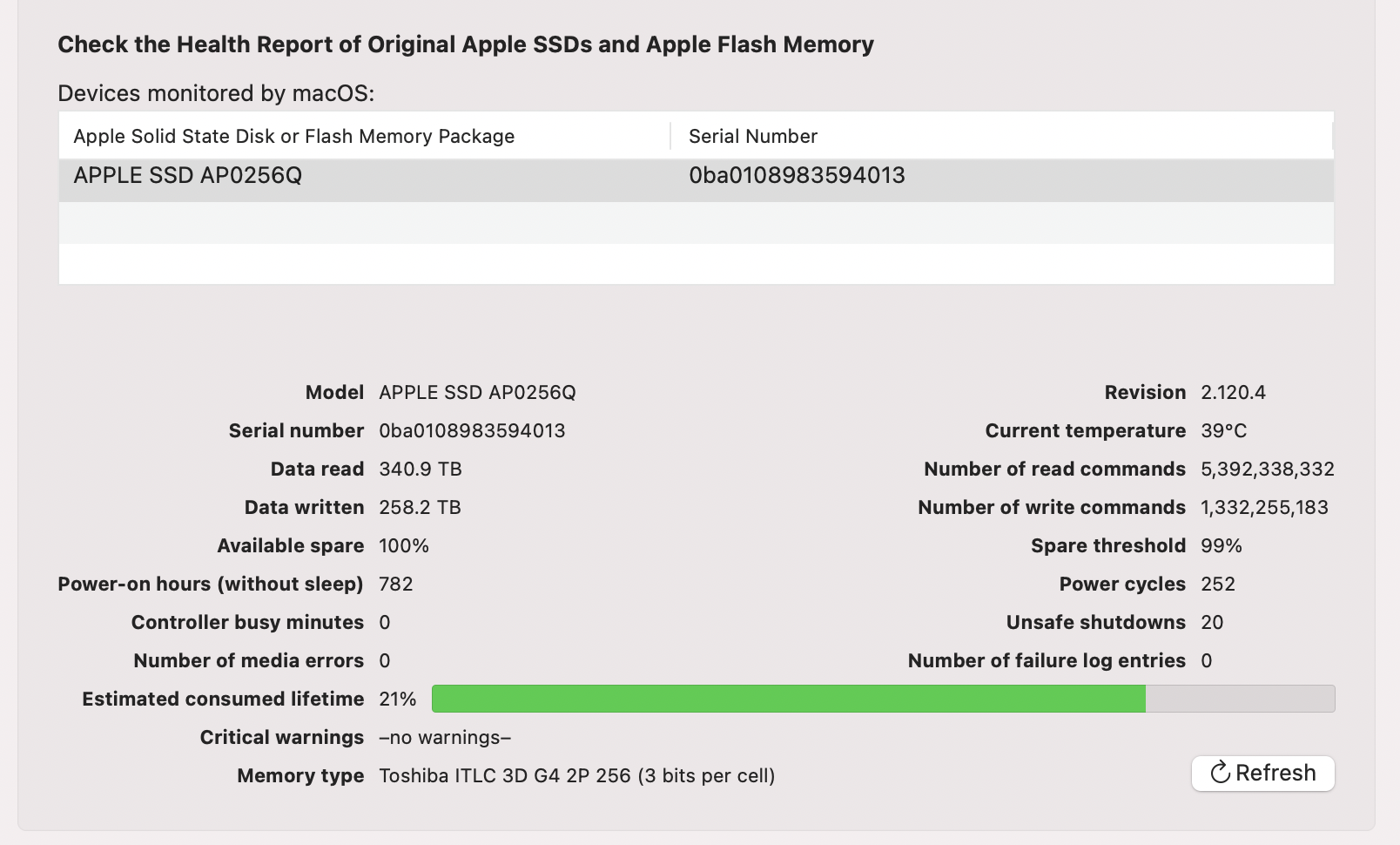Click the "Check the Health Report" heading
This screenshot has width=1400, height=845.
466,44
